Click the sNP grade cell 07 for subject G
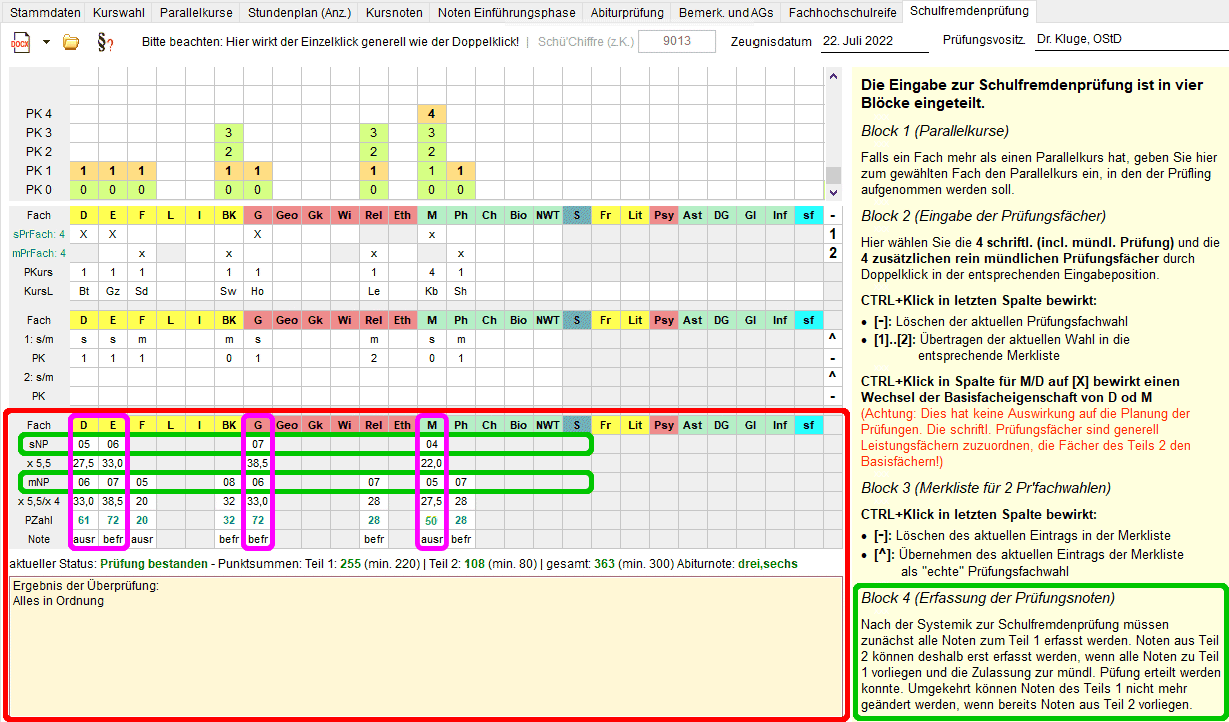The height and width of the screenshot is (722, 1229). click(x=258, y=444)
